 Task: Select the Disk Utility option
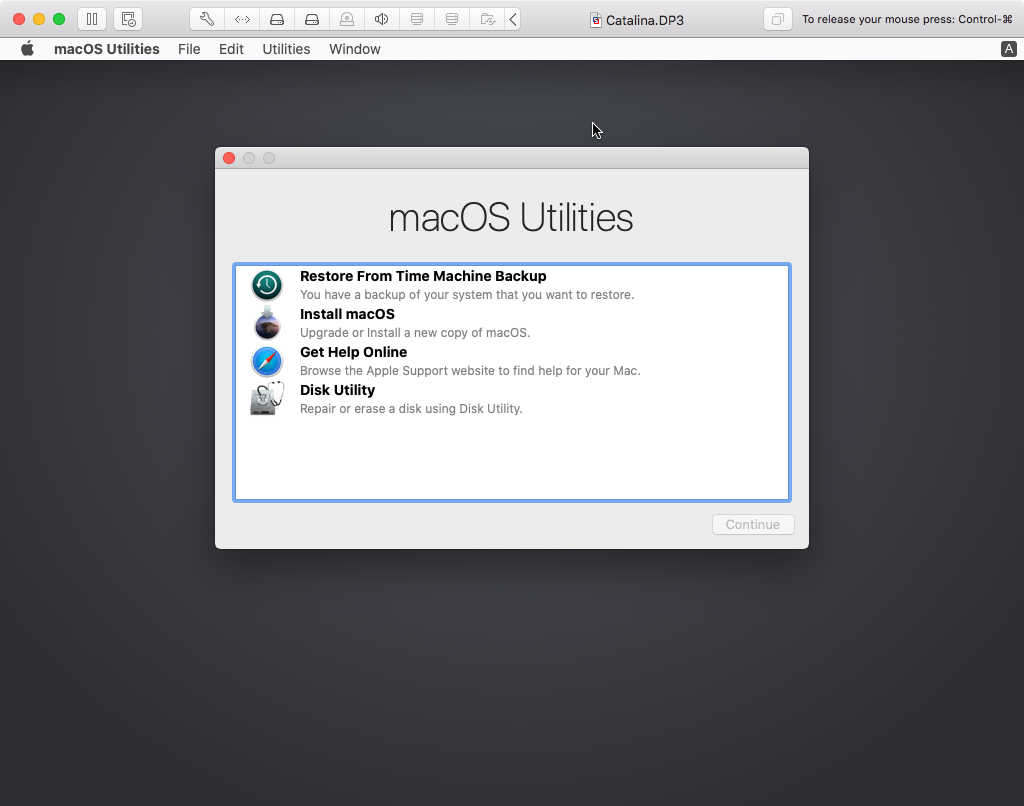512,398
